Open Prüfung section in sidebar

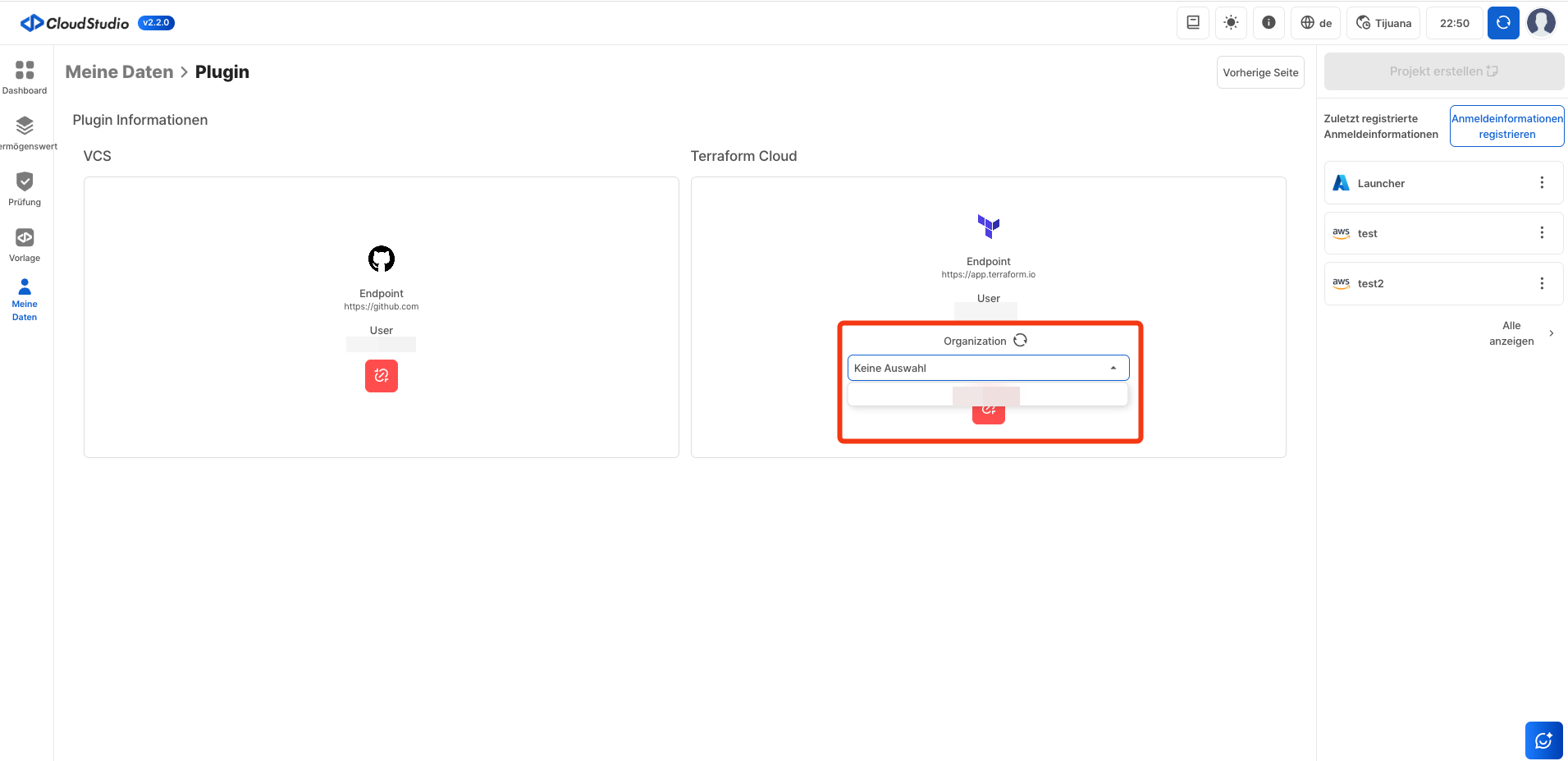point(25,189)
